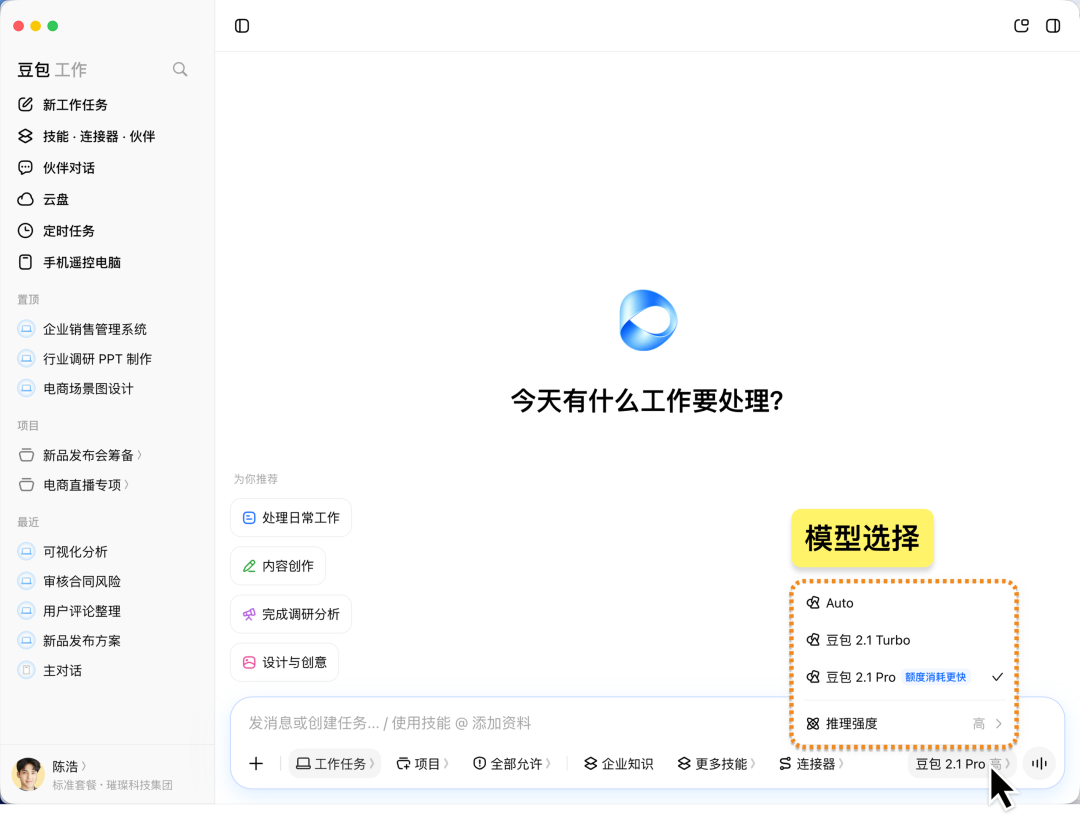Screen dimensions: 1080x816
Task: Open the 陈浩 account menu
Action: [x=70, y=766]
